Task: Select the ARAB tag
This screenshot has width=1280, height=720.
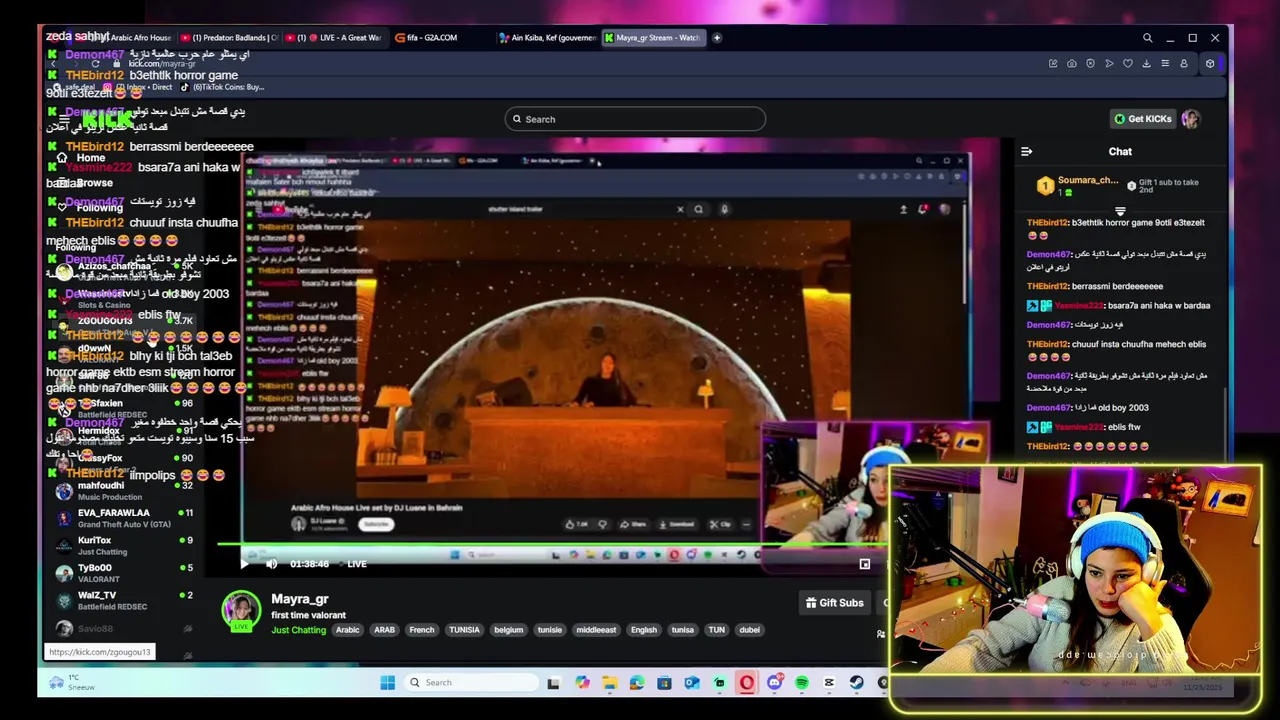Action: (384, 630)
